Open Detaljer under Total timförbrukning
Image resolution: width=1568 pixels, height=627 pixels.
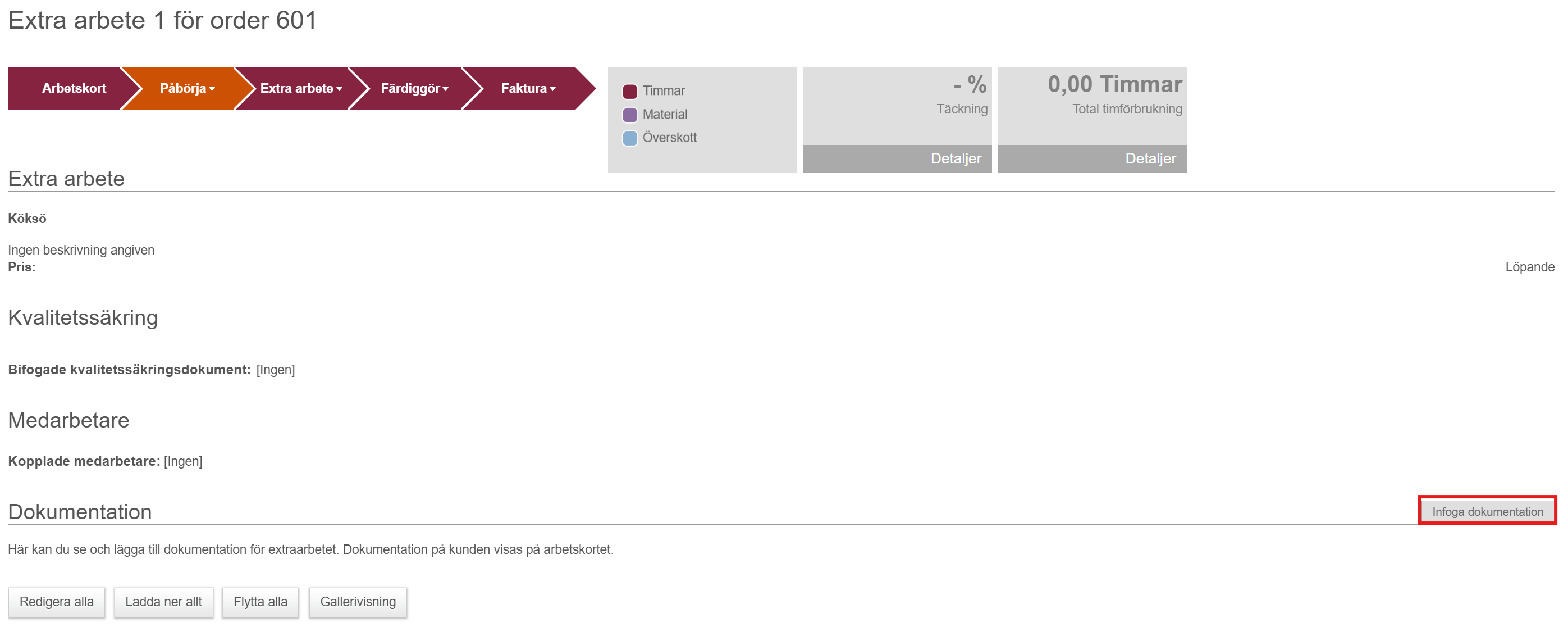1150,158
